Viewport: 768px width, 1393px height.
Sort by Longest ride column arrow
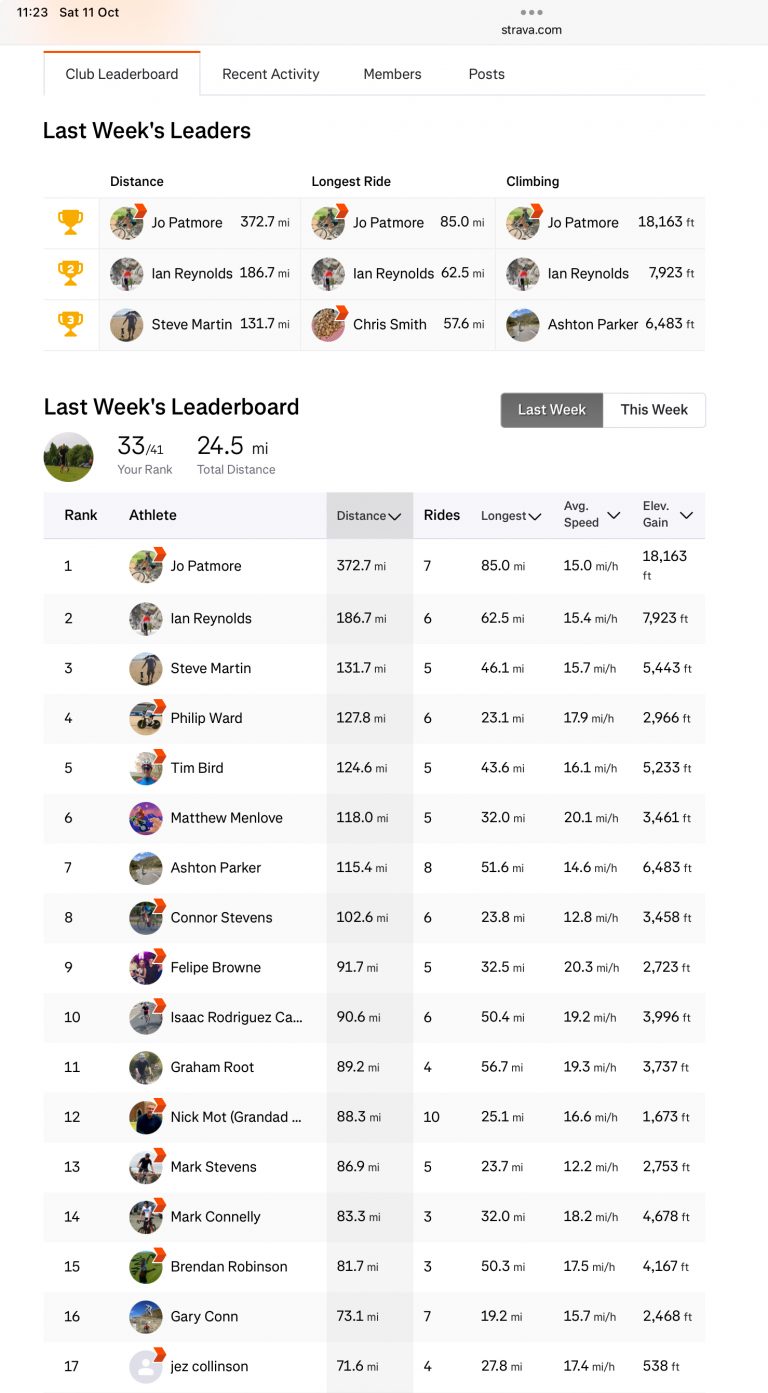(x=535, y=516)
